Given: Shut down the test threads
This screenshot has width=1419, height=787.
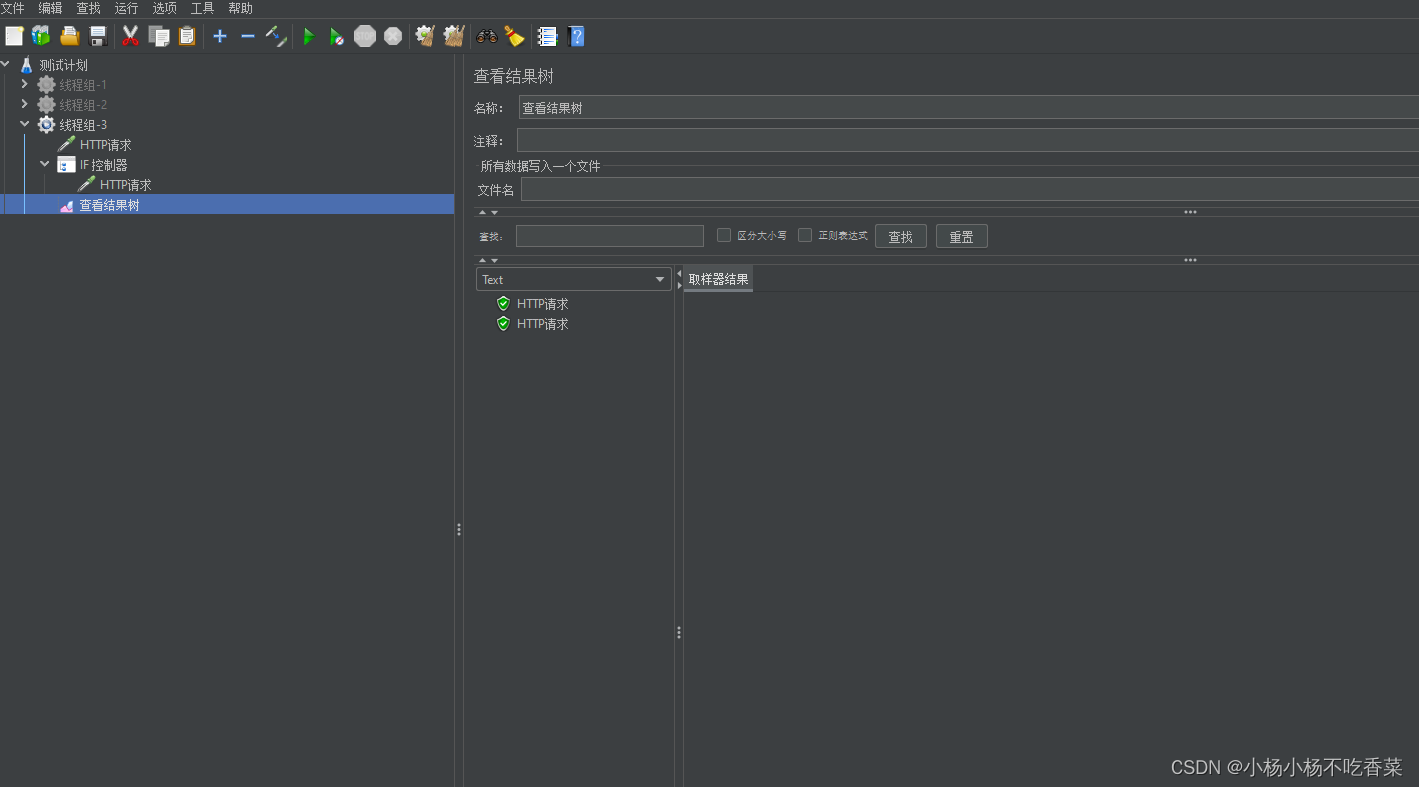Looking at the screenshot, I should [393, 37].
